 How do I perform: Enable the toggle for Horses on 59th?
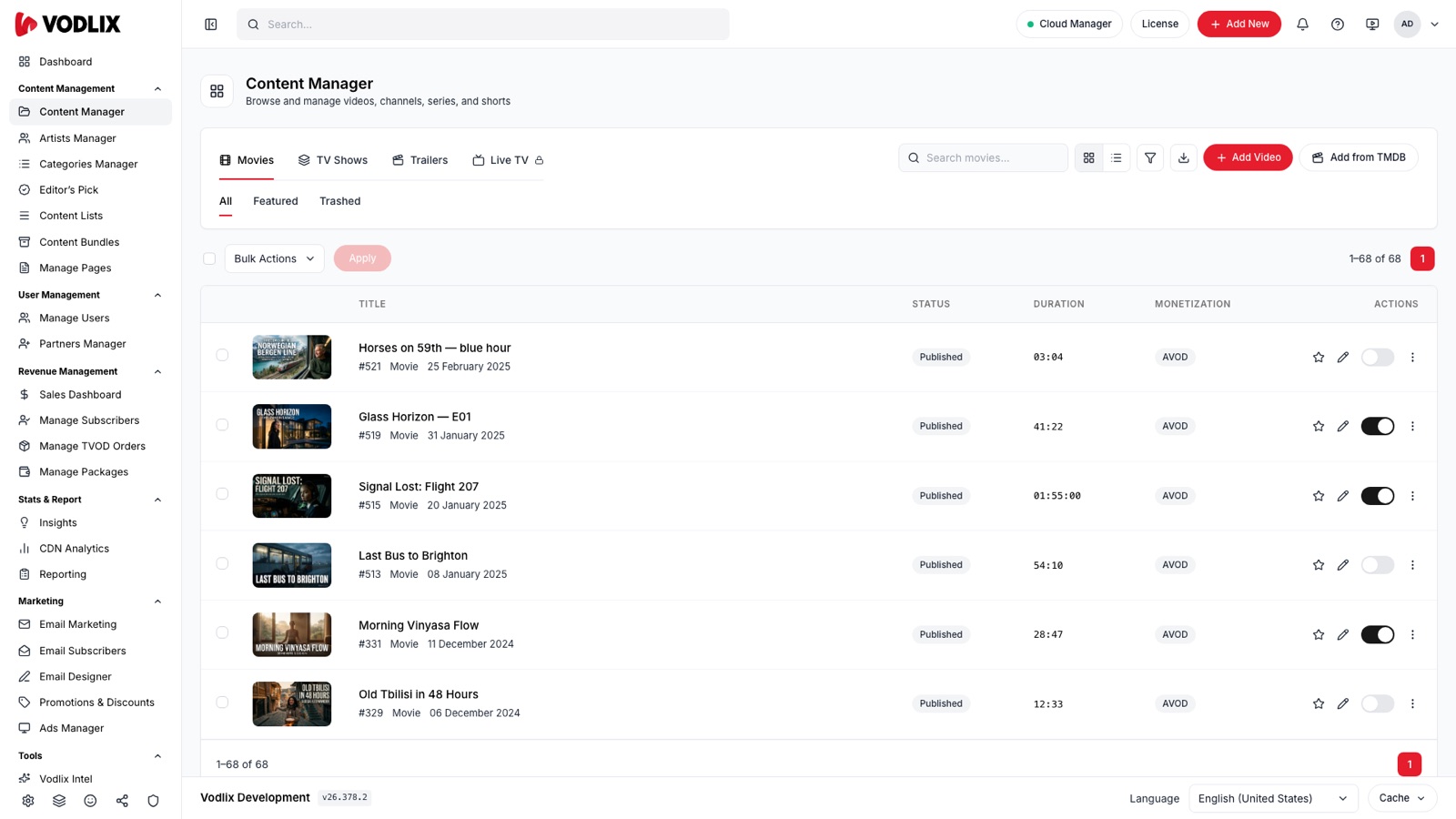(x=1377, y=358)
